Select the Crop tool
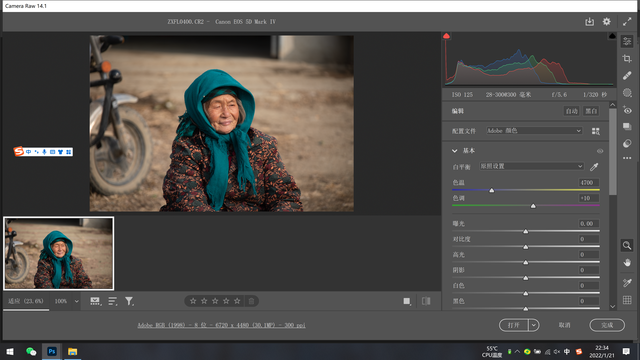 (x=627, y=59)
